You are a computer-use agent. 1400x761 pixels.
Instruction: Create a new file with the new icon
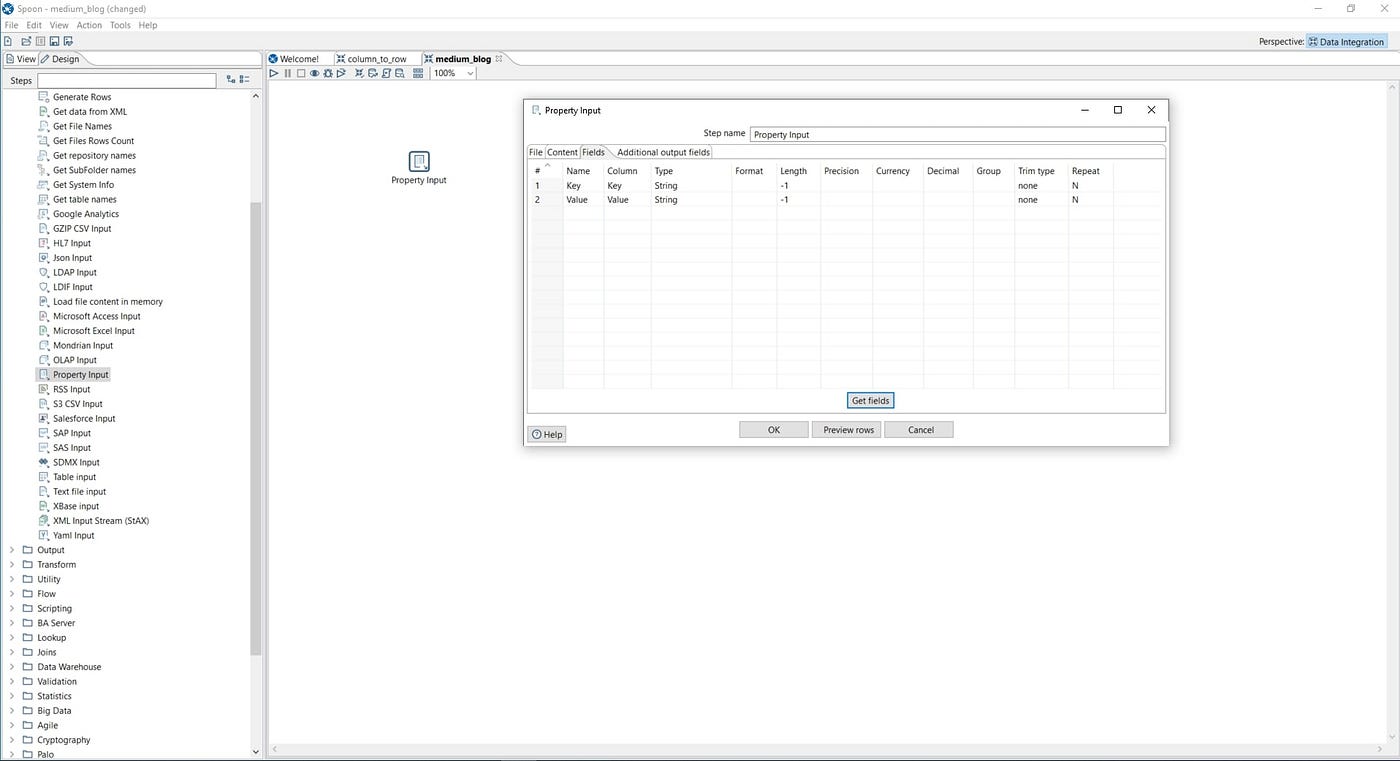coord(9,41)
